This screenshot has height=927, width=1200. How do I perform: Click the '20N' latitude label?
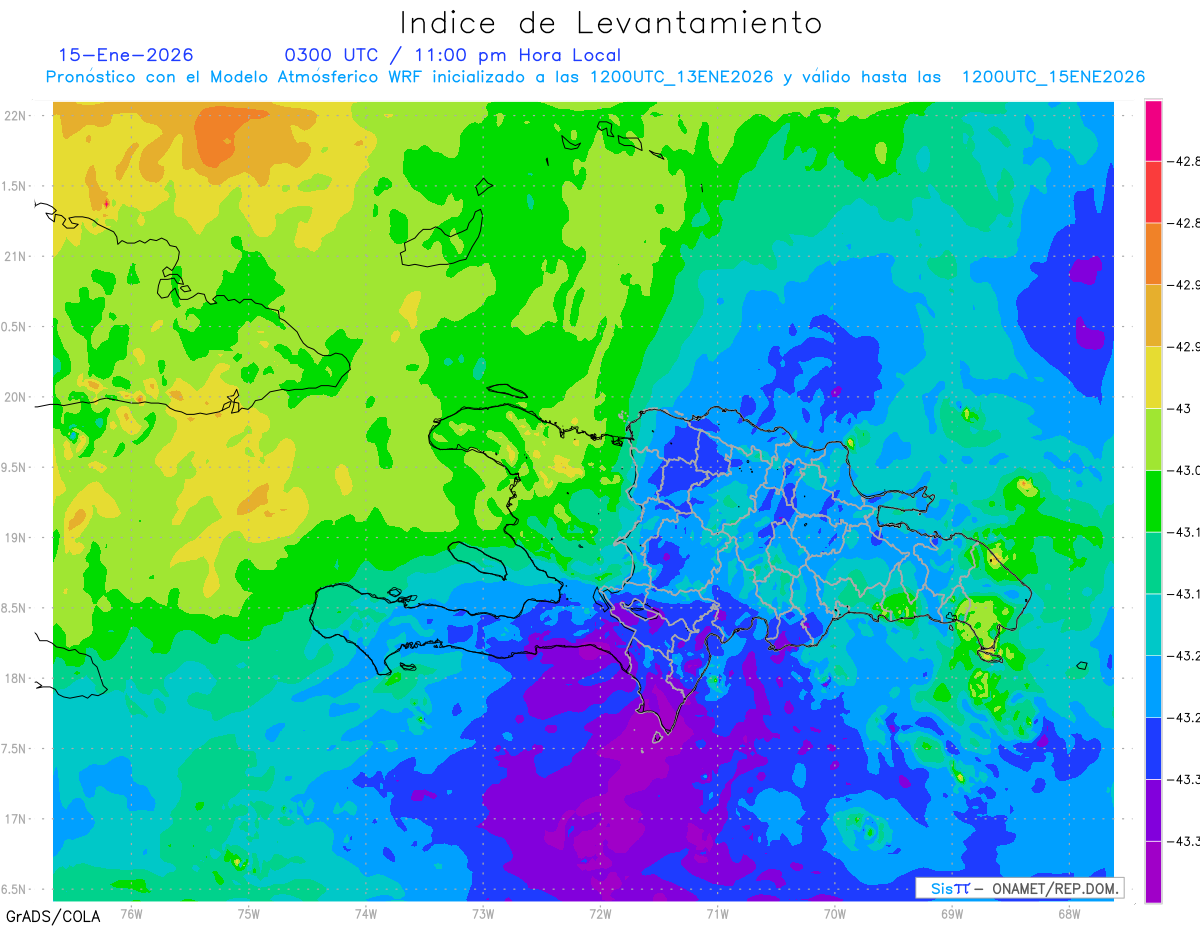pos(17,397)
